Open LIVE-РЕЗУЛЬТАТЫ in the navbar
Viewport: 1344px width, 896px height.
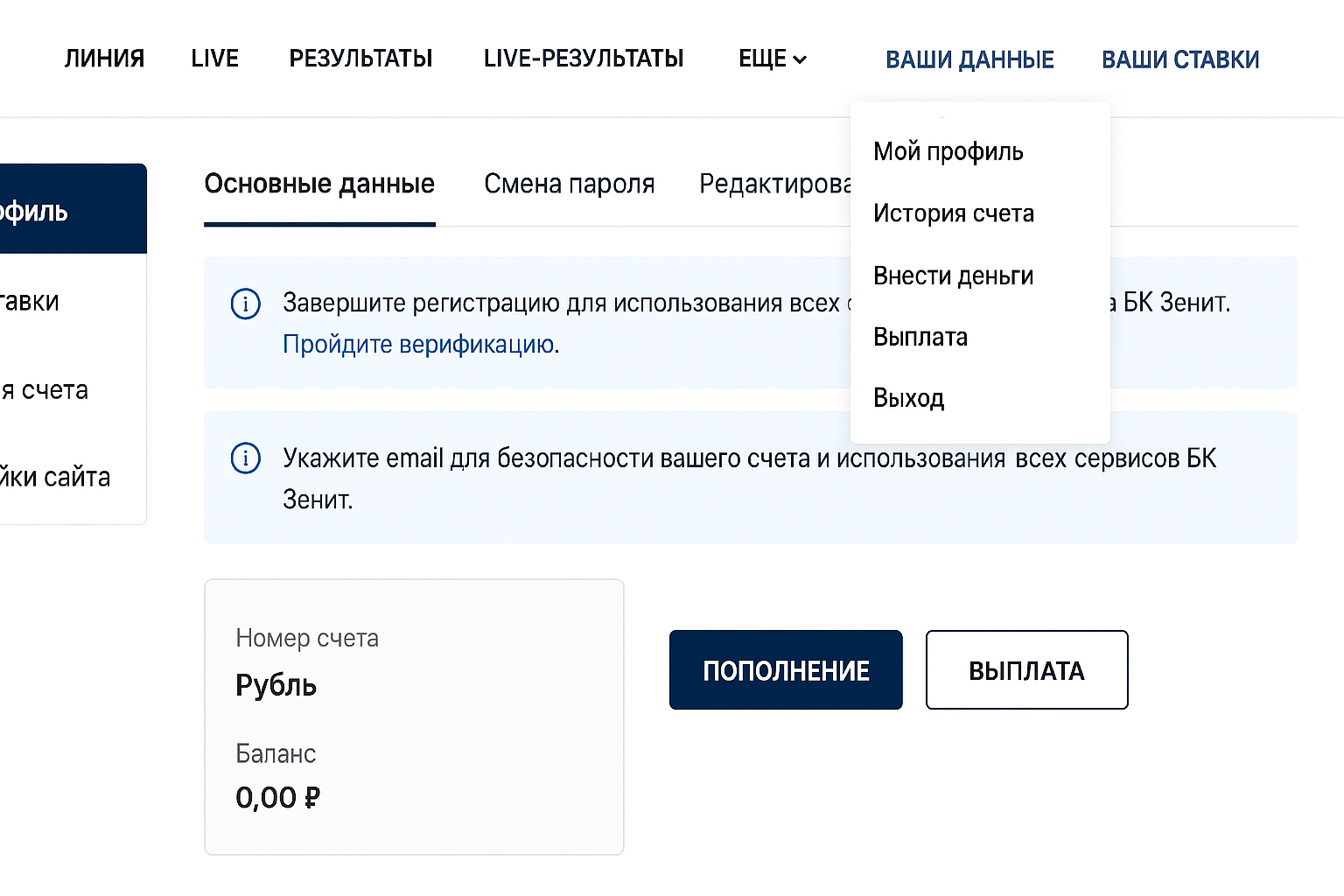584,58
